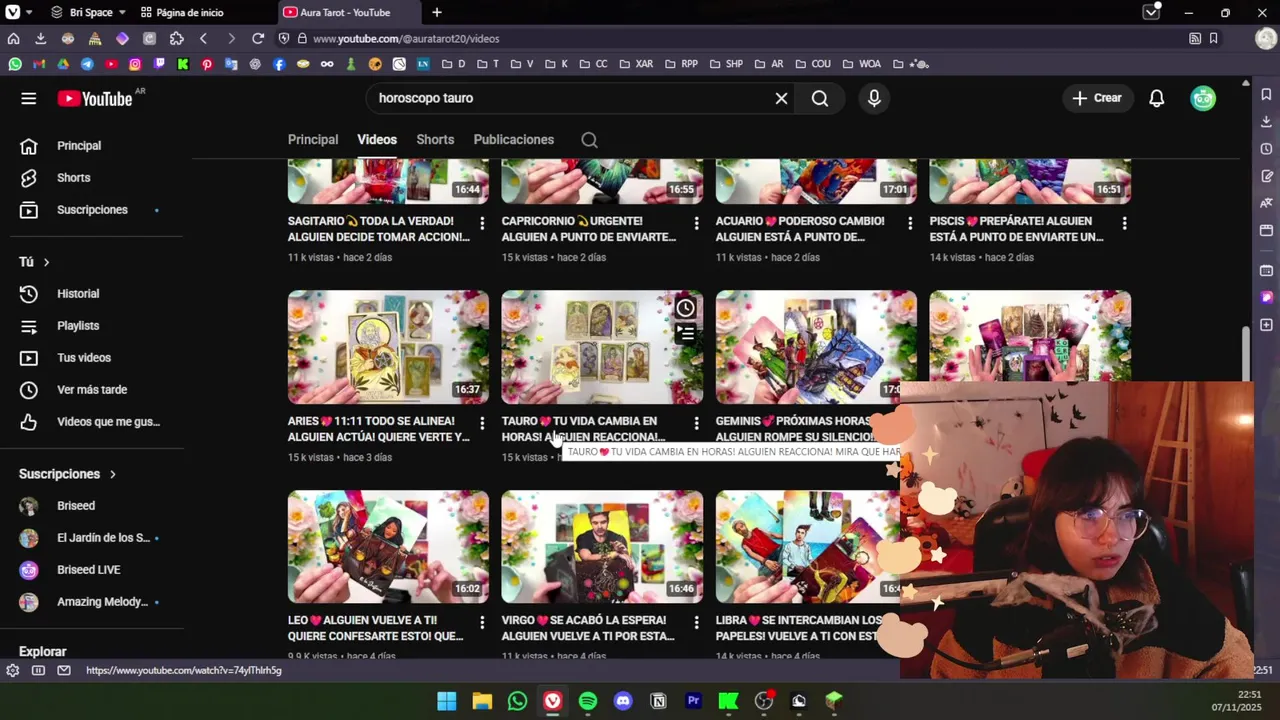Open more options for PISCIS video
Viewport: 1280px width, 720px height.
point(1124,223)
